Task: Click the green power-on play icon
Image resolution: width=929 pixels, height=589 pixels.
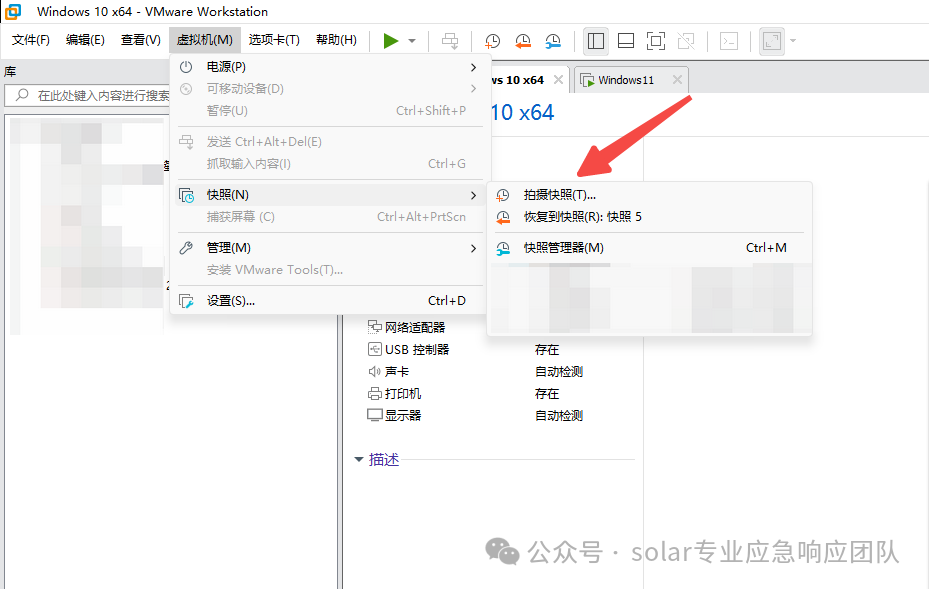Action: coord(390,41)
